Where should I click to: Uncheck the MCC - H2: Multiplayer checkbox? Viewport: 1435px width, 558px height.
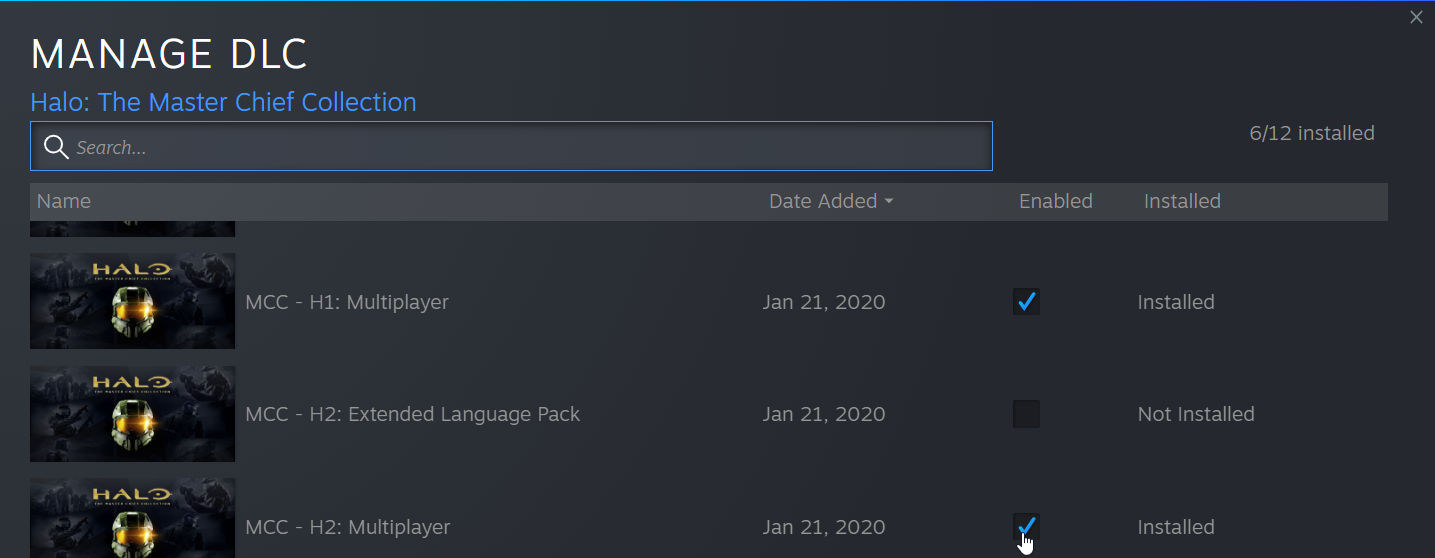coord(1026,526)
